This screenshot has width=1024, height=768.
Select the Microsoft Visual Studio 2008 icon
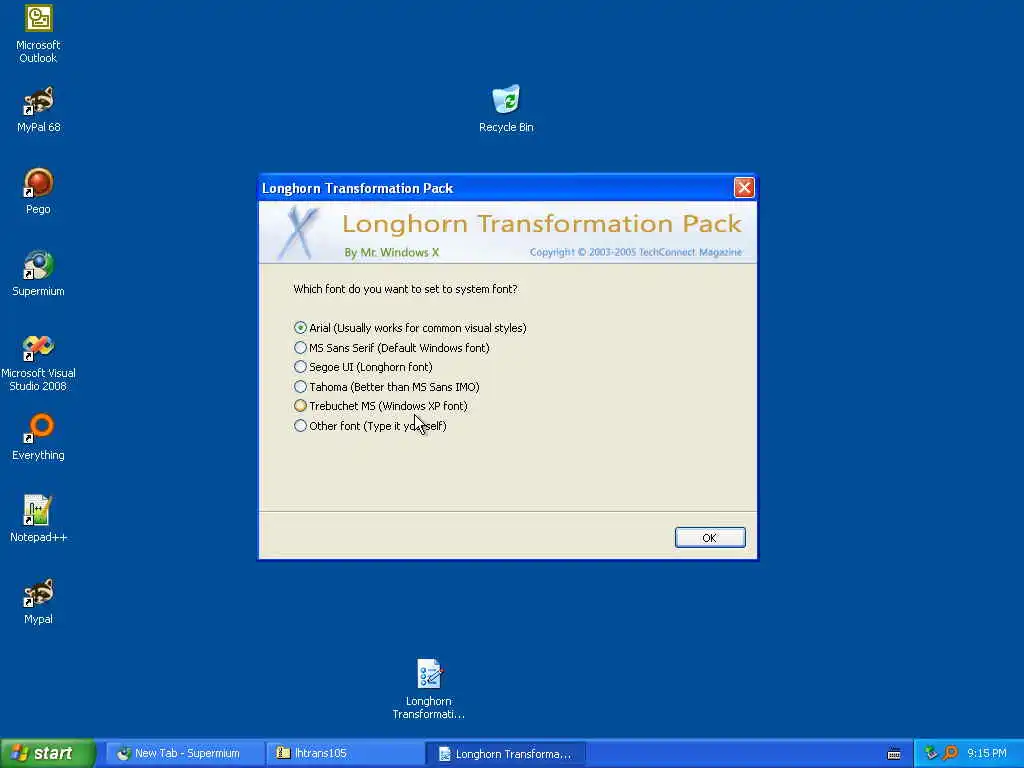38,362
